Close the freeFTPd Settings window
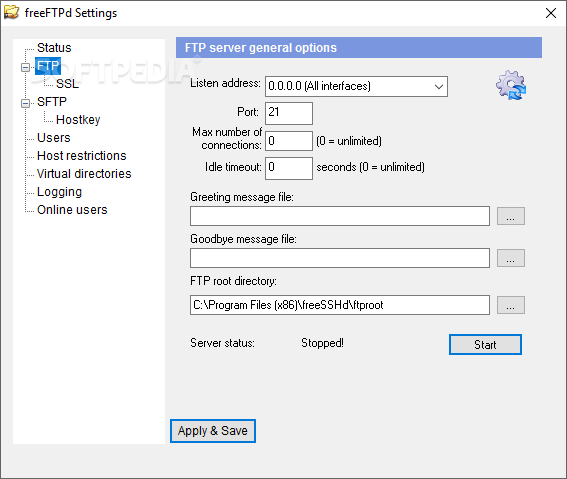This screenshot has height=479, width=567. 551,13
